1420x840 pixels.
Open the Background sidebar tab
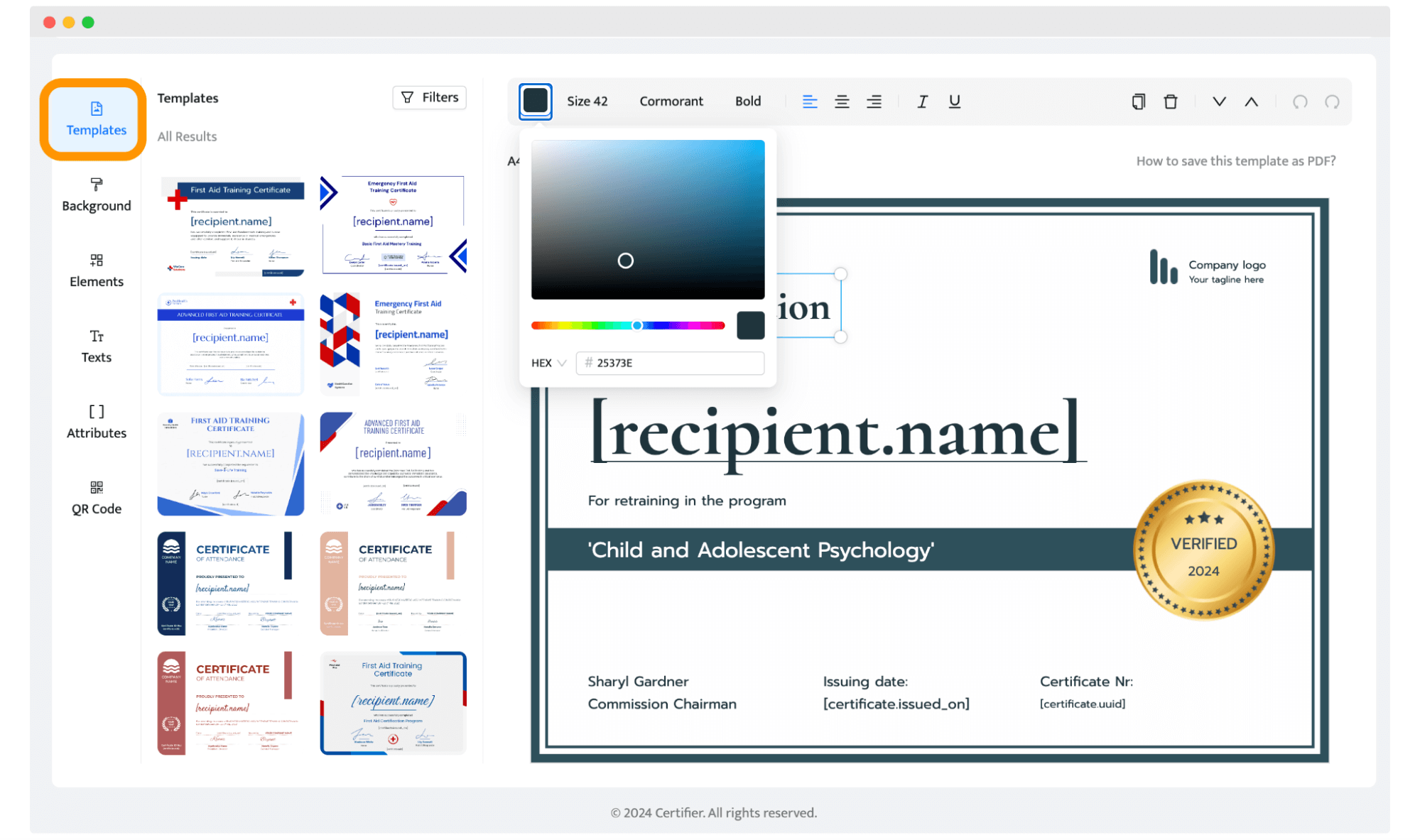coord(96,195)
